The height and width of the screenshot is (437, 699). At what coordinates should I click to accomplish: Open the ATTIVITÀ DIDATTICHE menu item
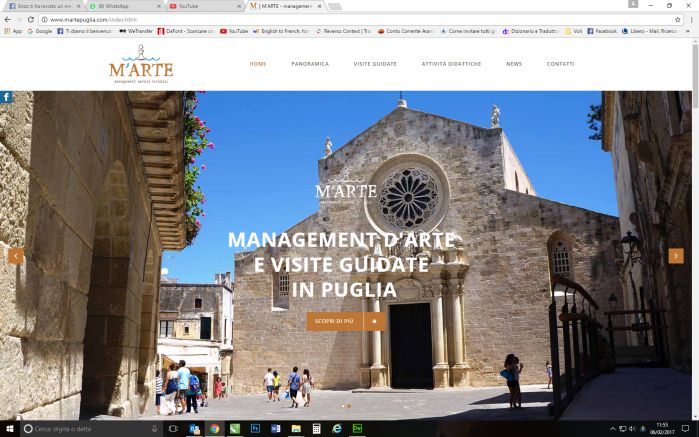(x=451, y=64)
